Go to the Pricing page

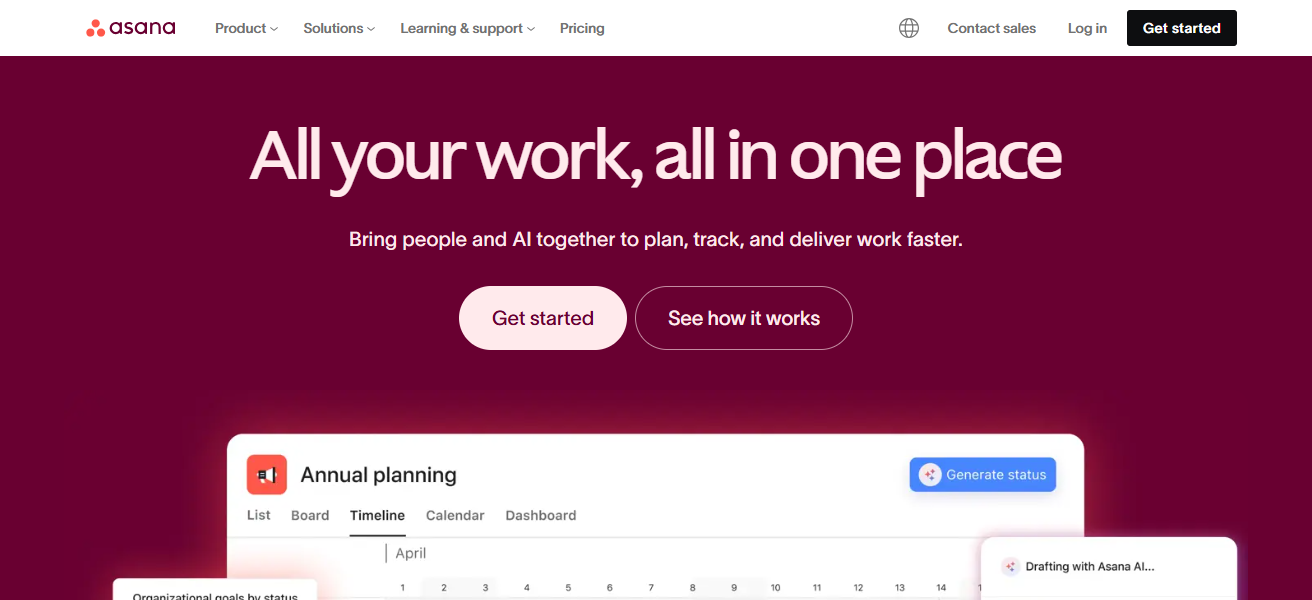click(x=582, y=28)
